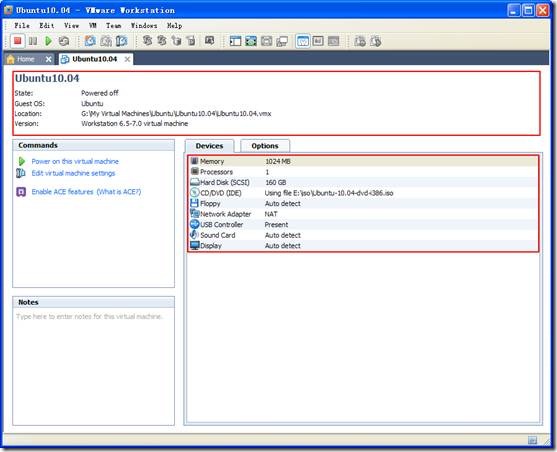Click in the Notes text area
This screenshot has width=557, height=452.
pyautogui.click(x=93, y=366)
